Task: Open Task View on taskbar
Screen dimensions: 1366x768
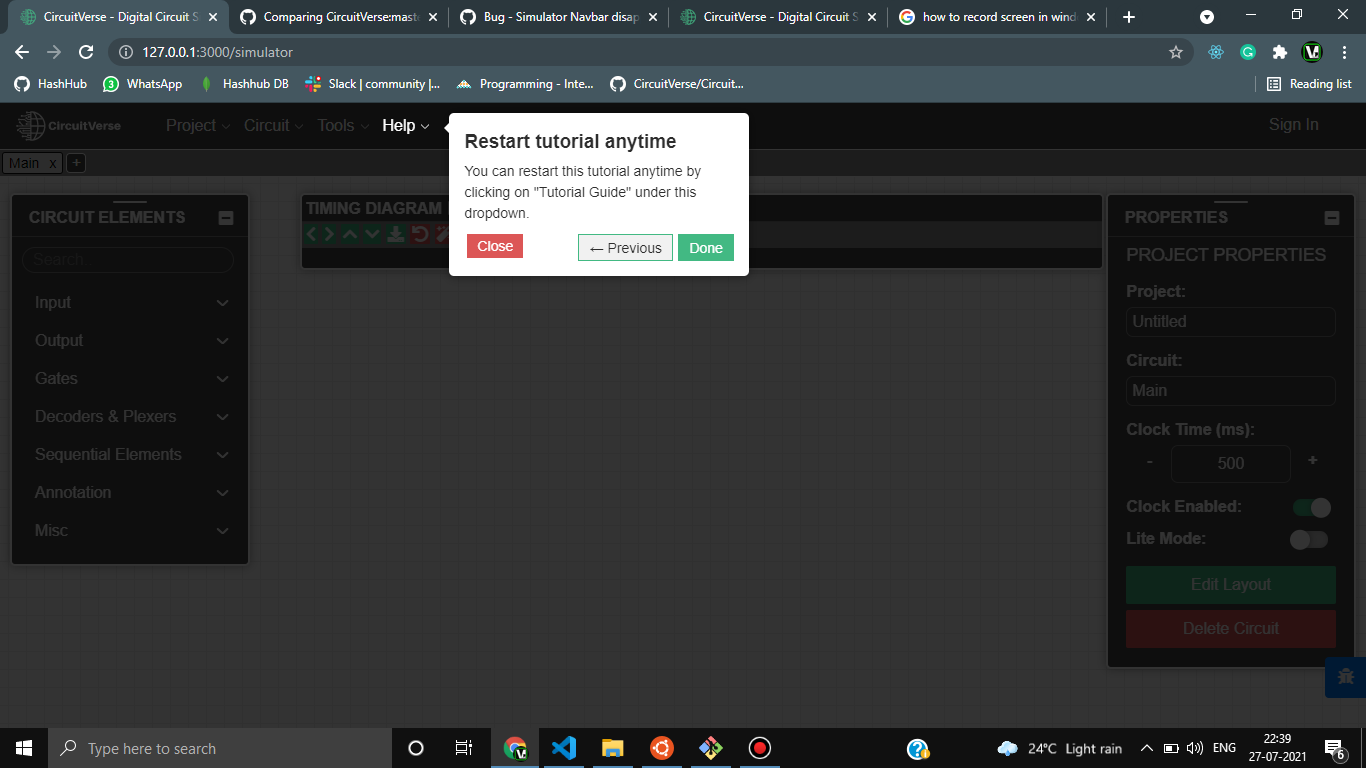Action: (464, 748)
